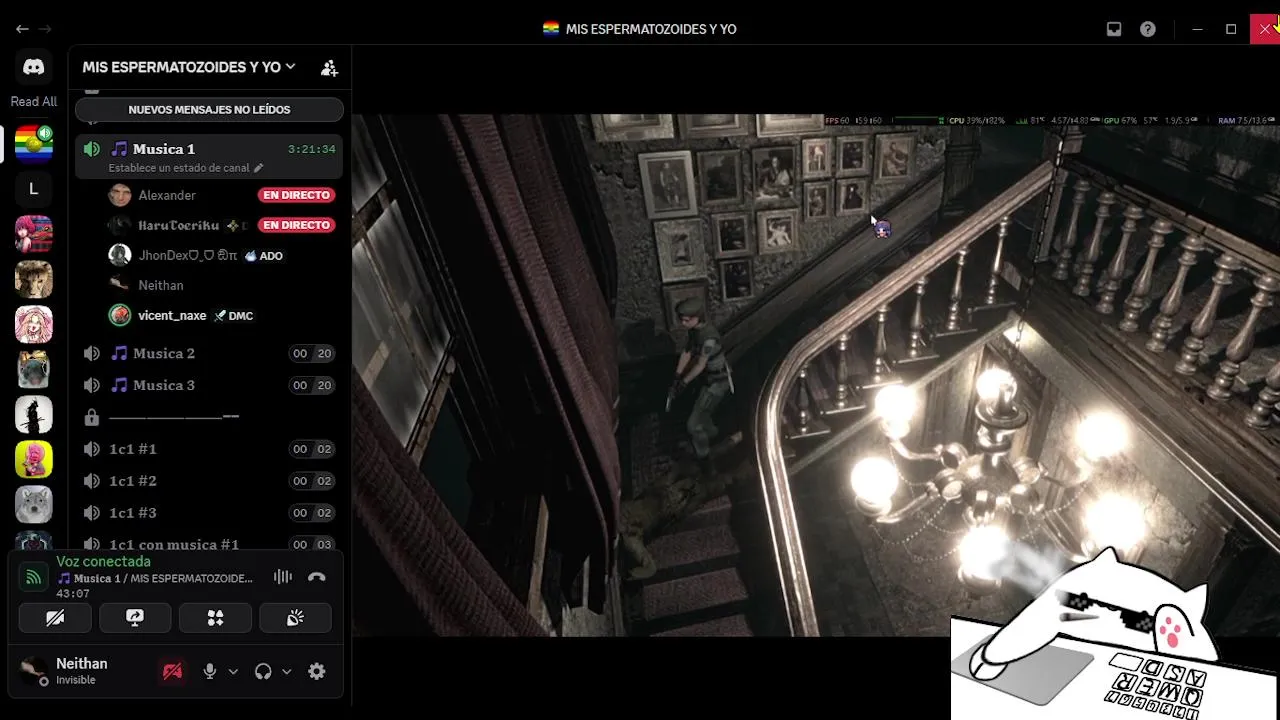
Task: Edit channel status 'Establece un estado de canal'
Action: pyautogui.click(x=186, y=168)
